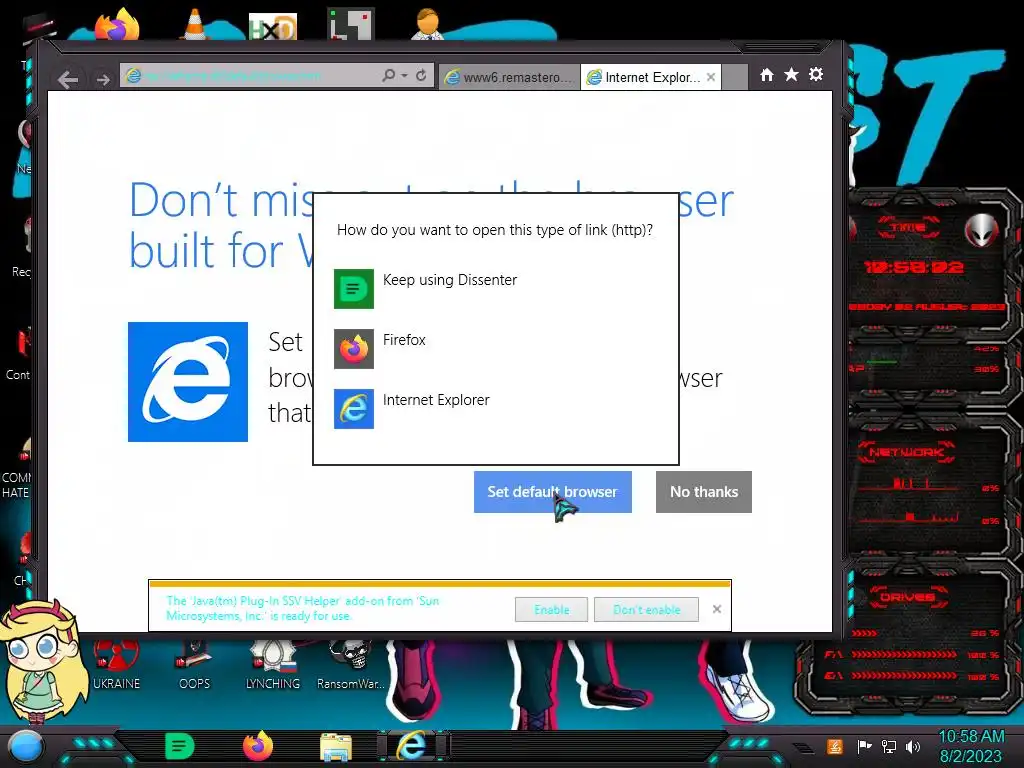The height and width of the screenshot is (768, 1024).
Task: Open network tray icon
Action: point(889,746)
